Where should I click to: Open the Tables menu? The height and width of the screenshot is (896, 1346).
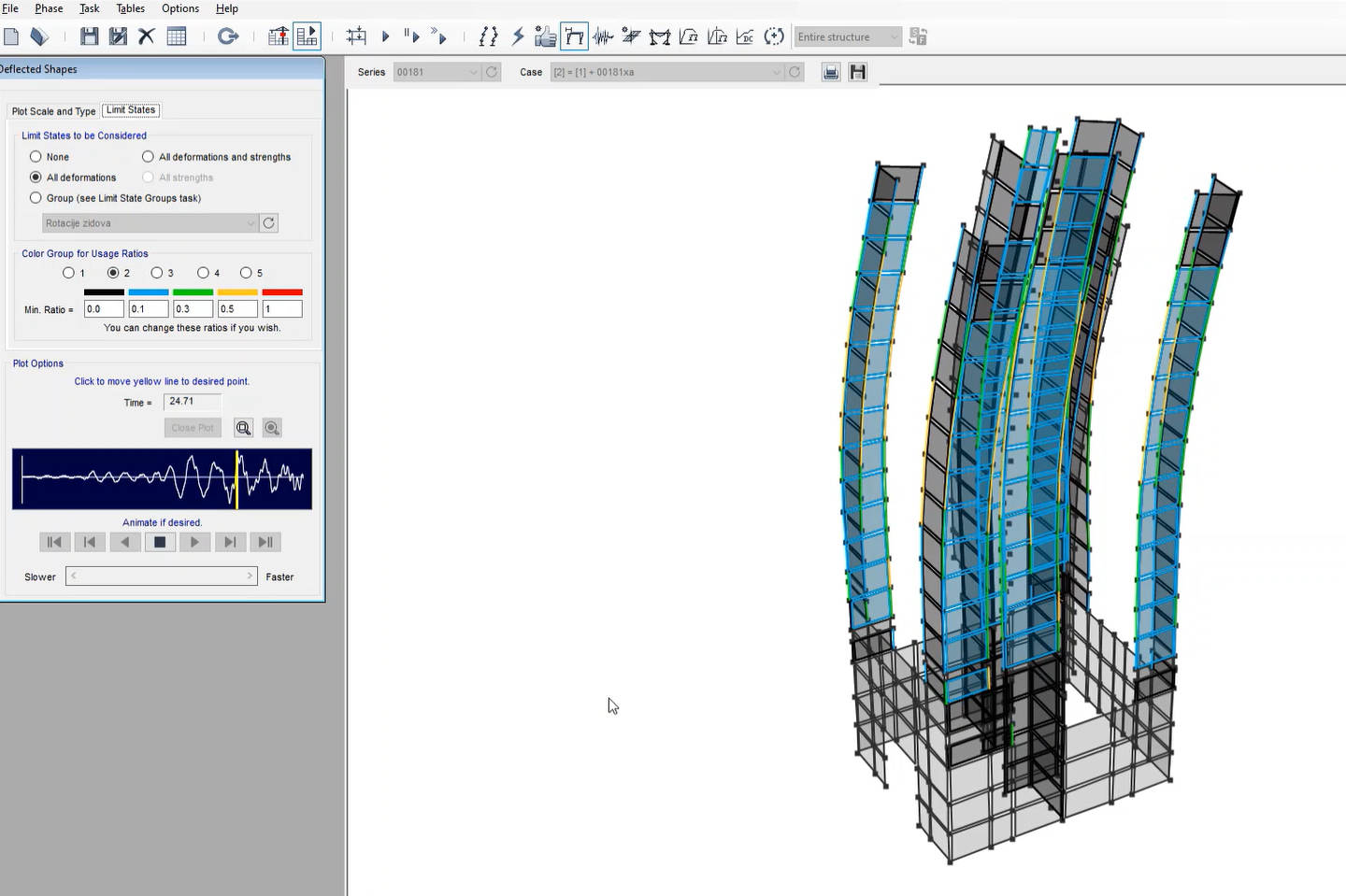click(130, 8)
